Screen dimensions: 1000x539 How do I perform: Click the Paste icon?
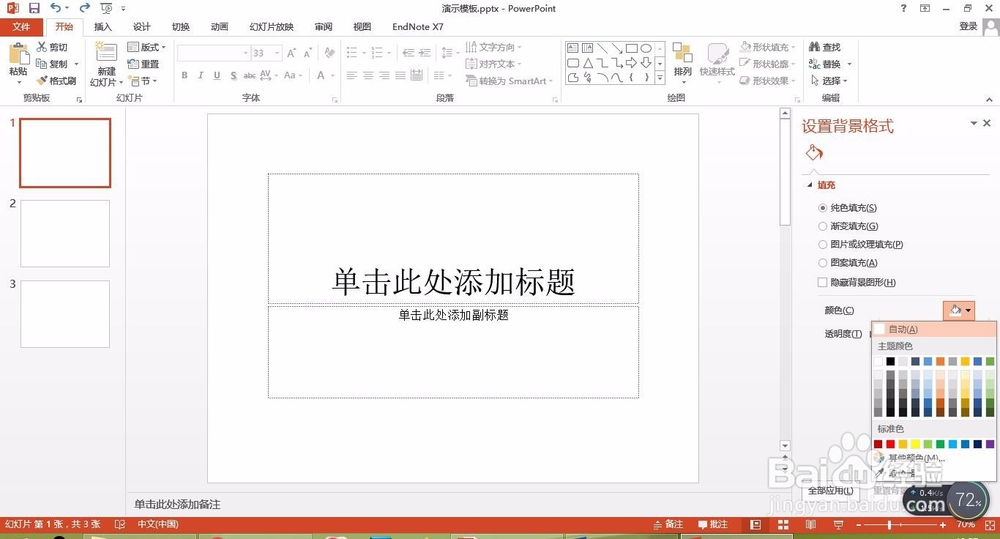[x=18, y=55]
